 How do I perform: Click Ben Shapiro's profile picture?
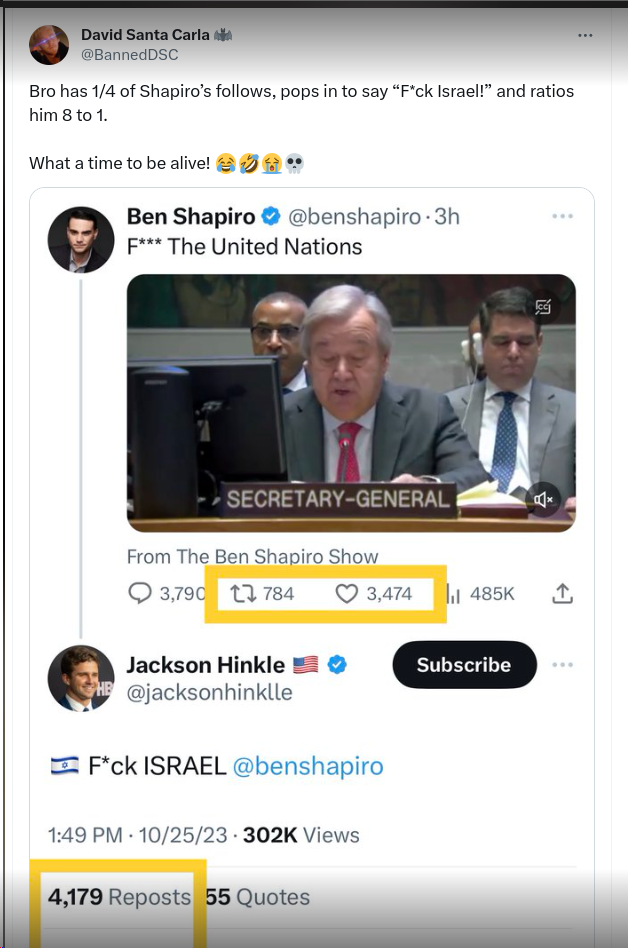point(78,240)
